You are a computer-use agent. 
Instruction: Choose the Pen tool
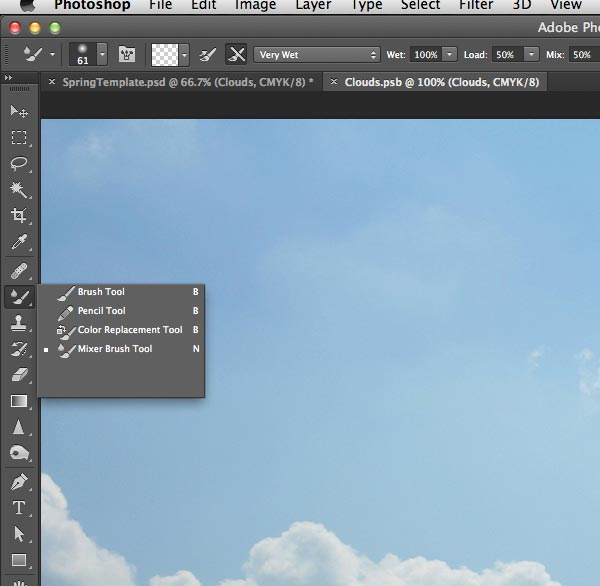pyautogui.click(x=18, y=482)
